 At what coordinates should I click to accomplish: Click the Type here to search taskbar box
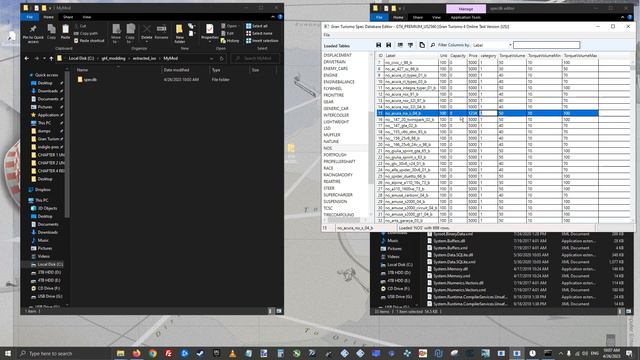[x=64, y=353]
